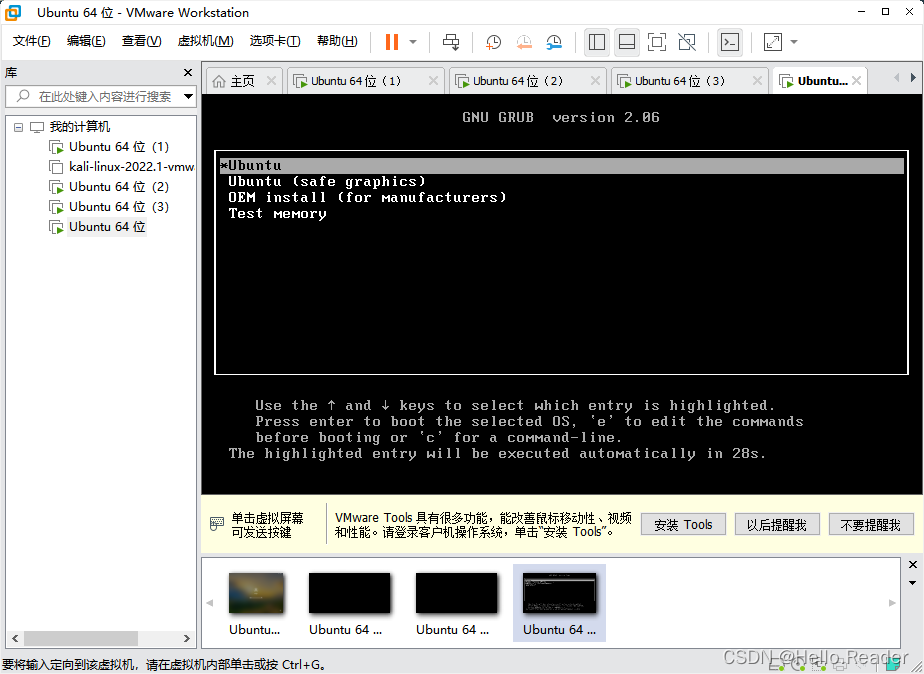Click the library horizontal scrollbar thumb

(x=81, y=638)
